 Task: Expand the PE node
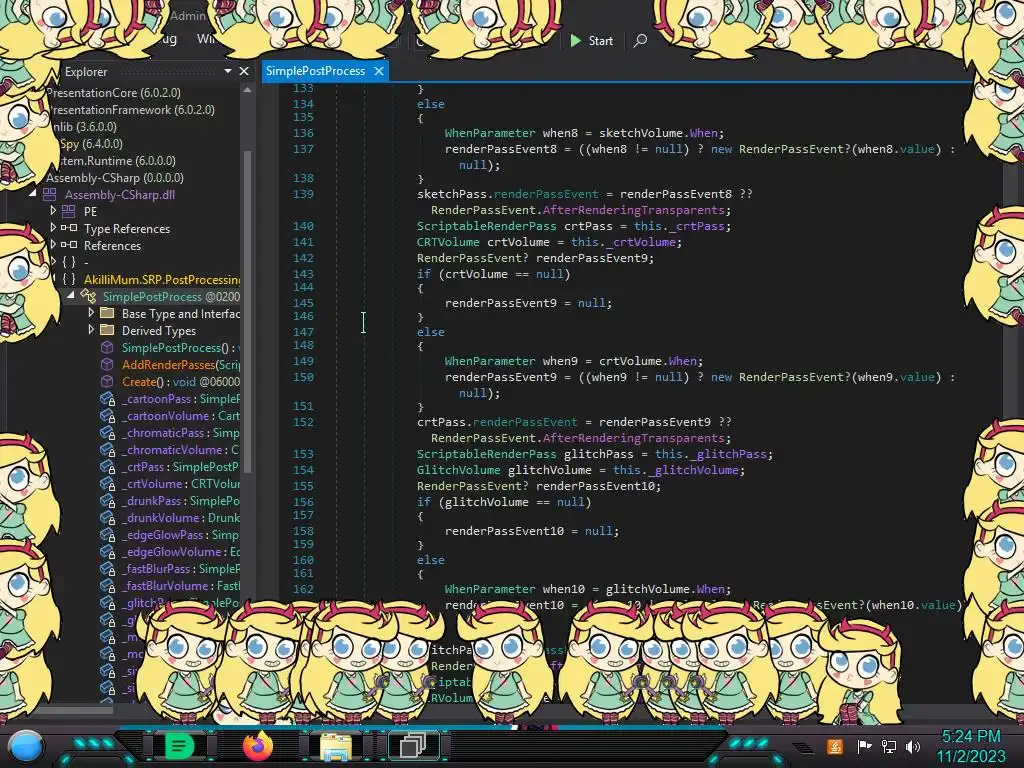(x=53, y=211)
